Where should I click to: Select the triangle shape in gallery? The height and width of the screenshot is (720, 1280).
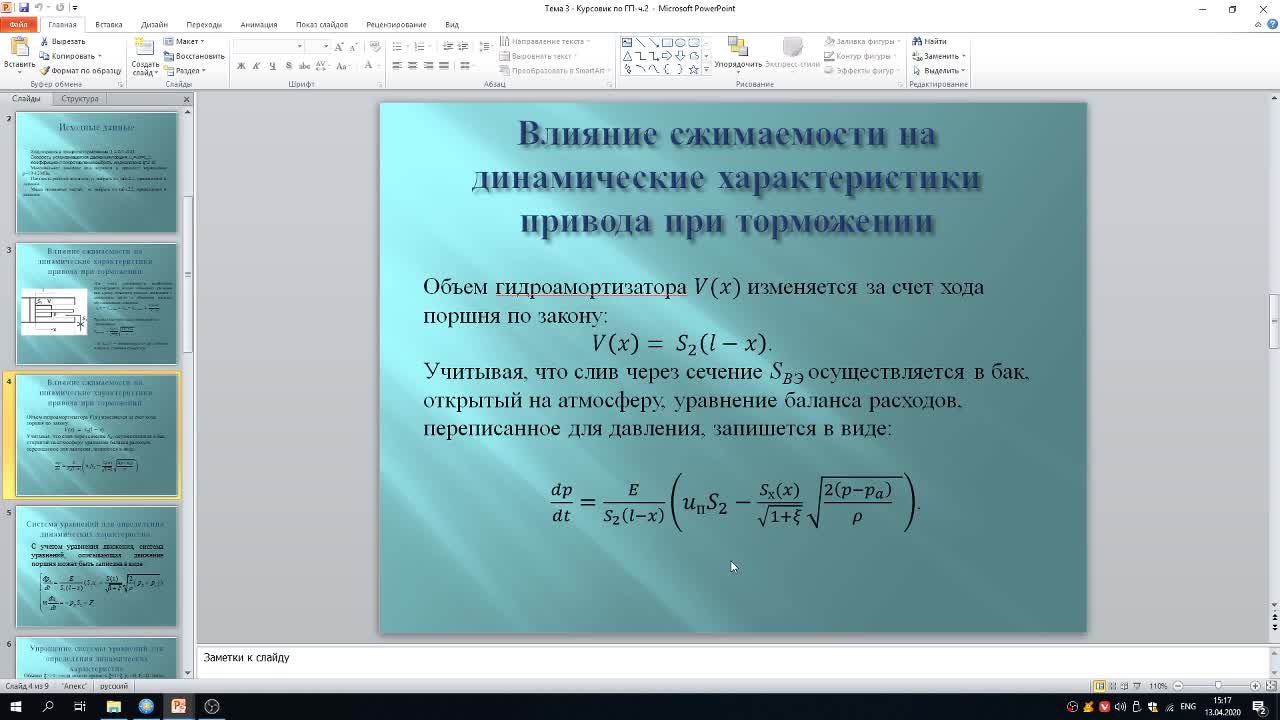click(627, 56)
